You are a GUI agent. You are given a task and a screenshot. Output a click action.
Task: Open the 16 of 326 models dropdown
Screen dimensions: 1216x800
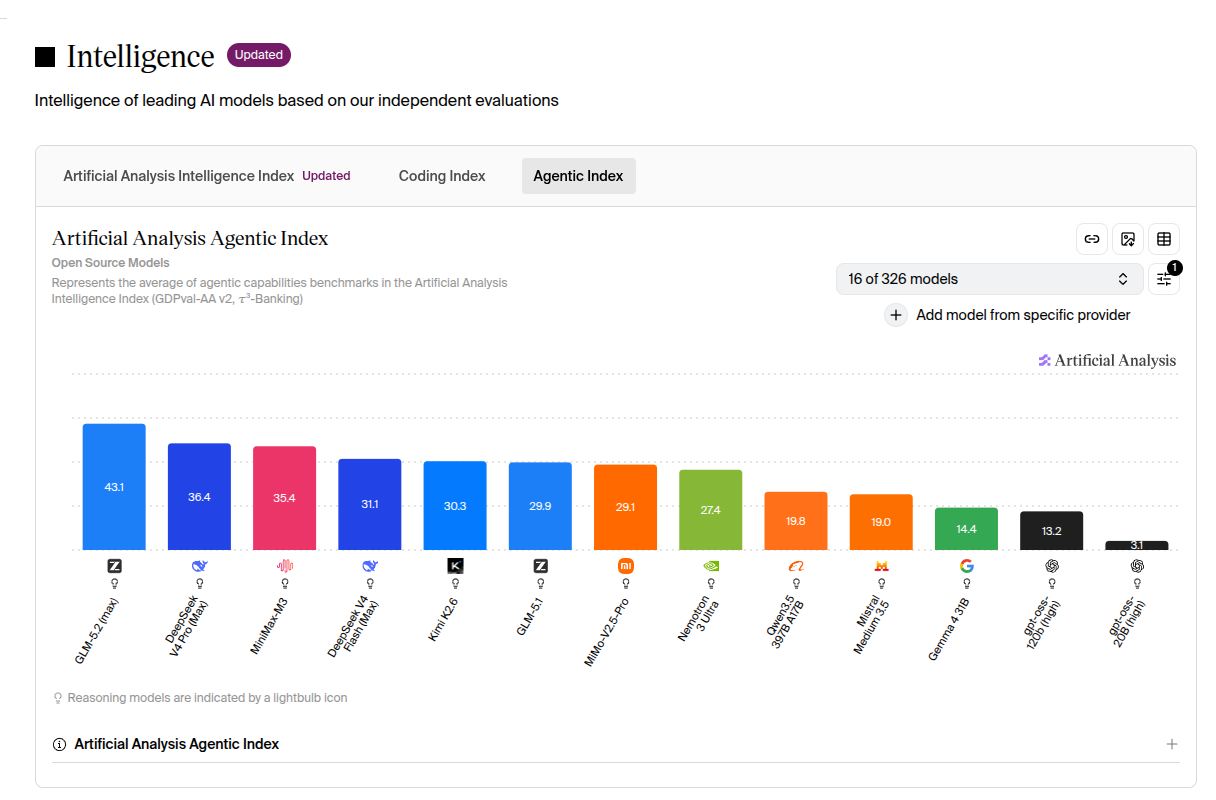click(x=989, y=279)
